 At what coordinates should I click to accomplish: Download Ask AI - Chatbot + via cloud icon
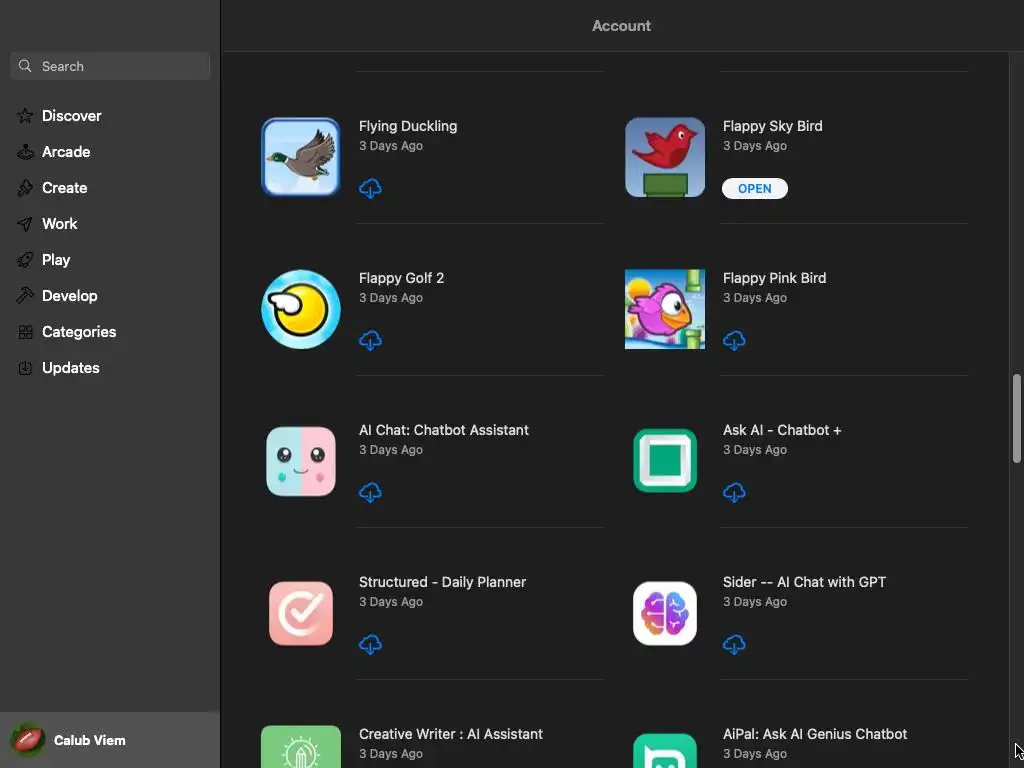pyautogui.click(x=734, y=492)
